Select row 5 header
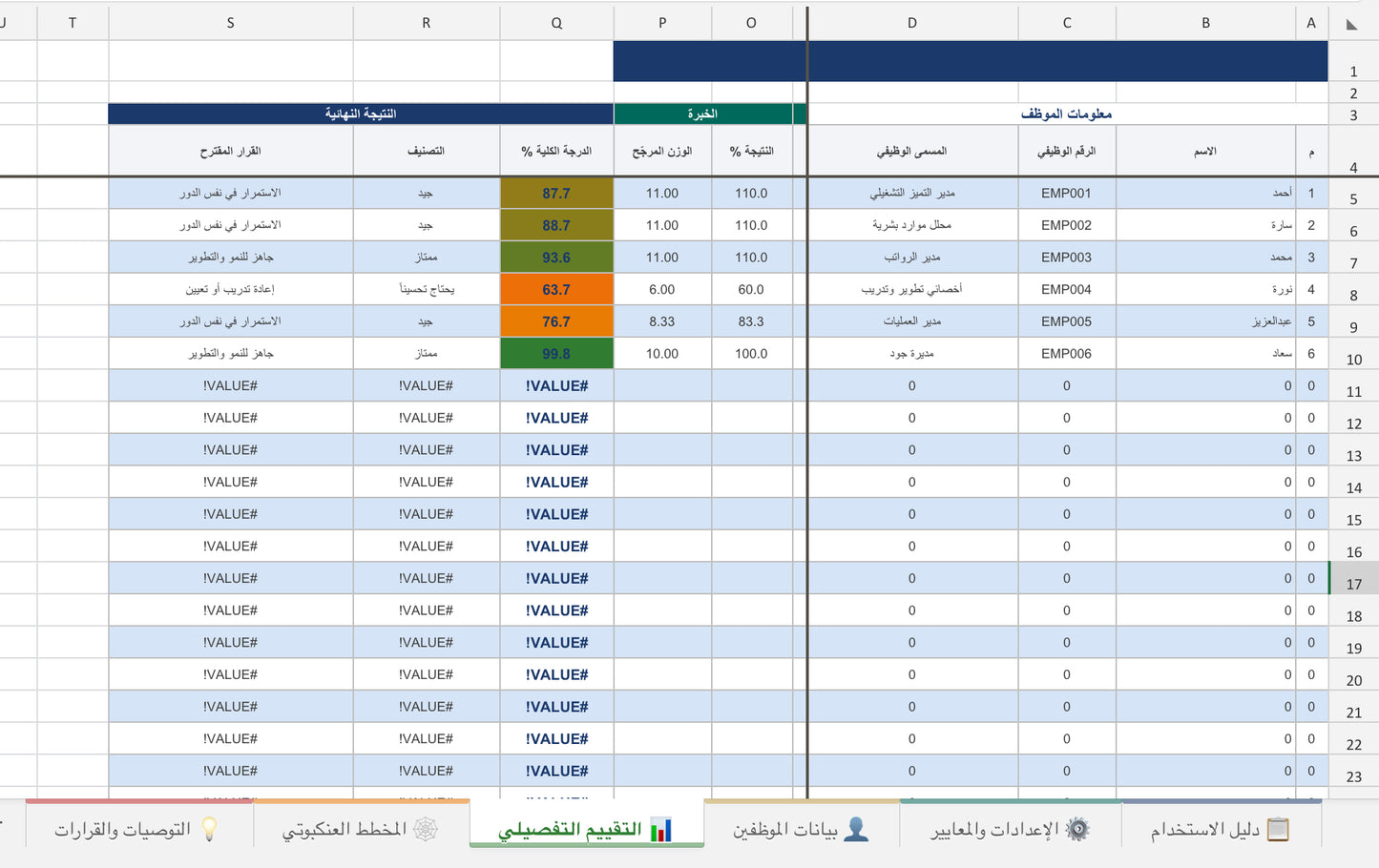 1353,194
